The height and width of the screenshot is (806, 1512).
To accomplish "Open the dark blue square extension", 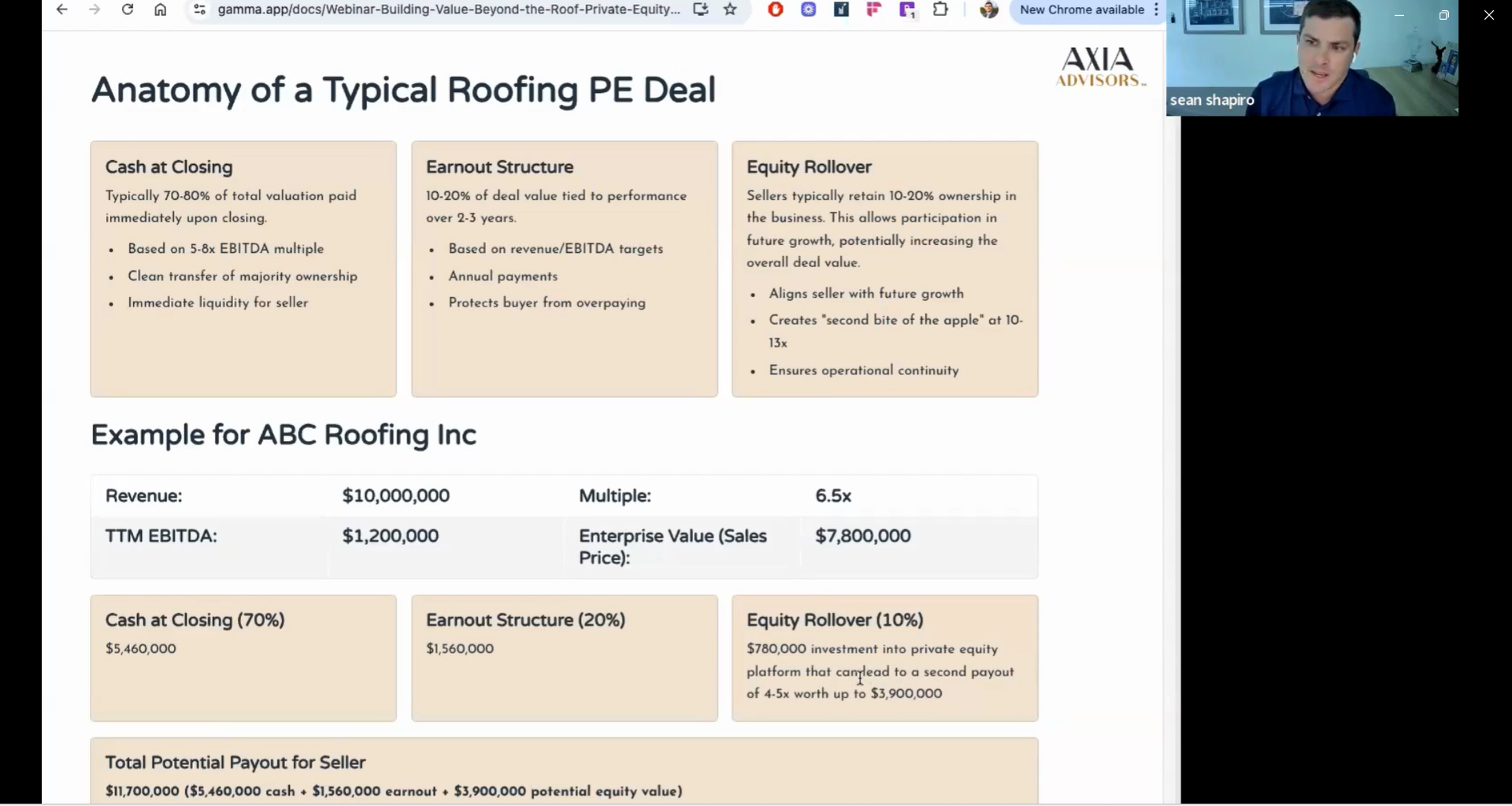I will [x=841, y=9].
